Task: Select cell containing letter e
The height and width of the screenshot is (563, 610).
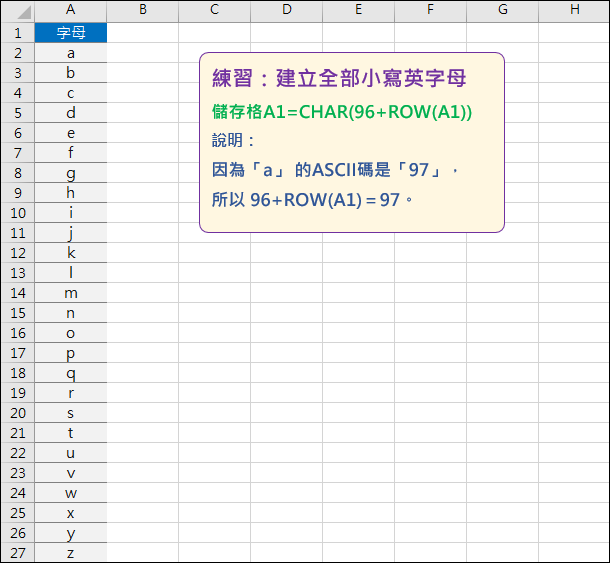Action: (x=70, y=133)
